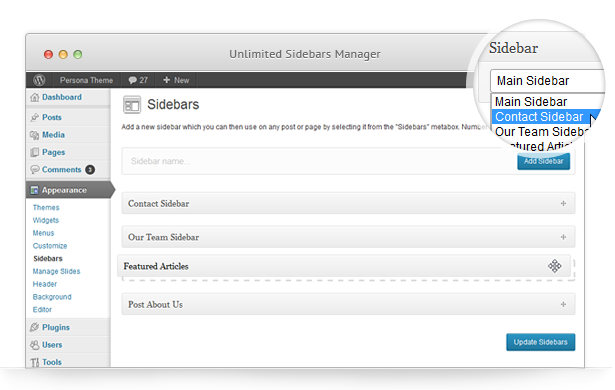Choose Main Sidebar in dropdown list

click(x=531, y=102)
